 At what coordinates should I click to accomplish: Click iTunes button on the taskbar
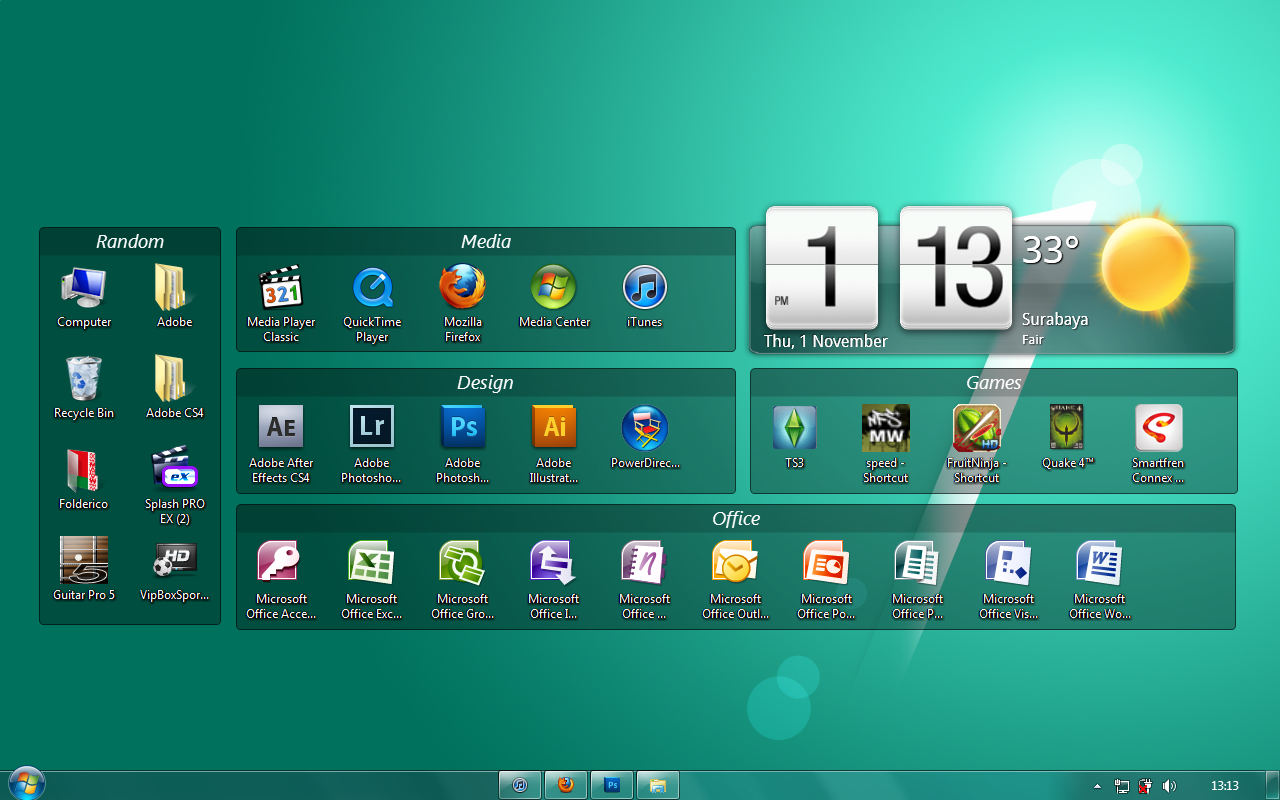pyautogui.click(x=520, y=785)
